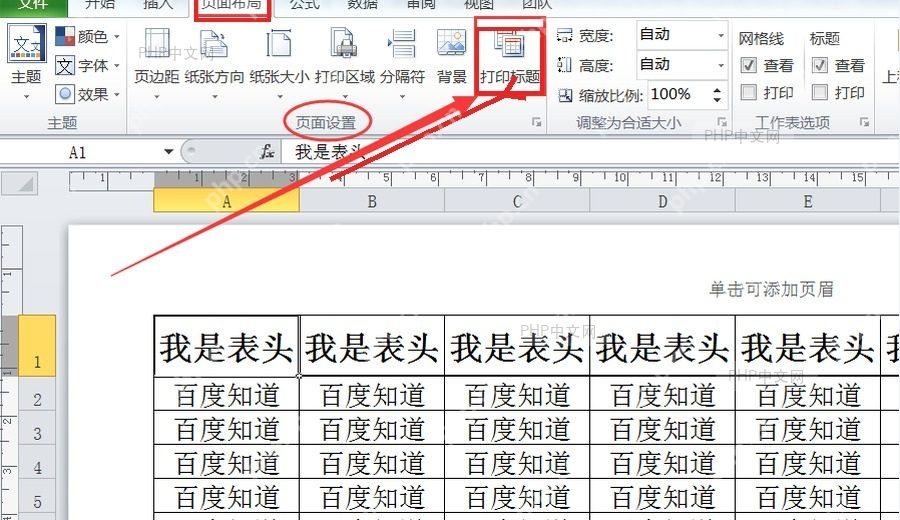The height and width of the screenshot is (520, 900).
Task: Click the Orientation (纸张方向) icon
Action: coord(214,44)
